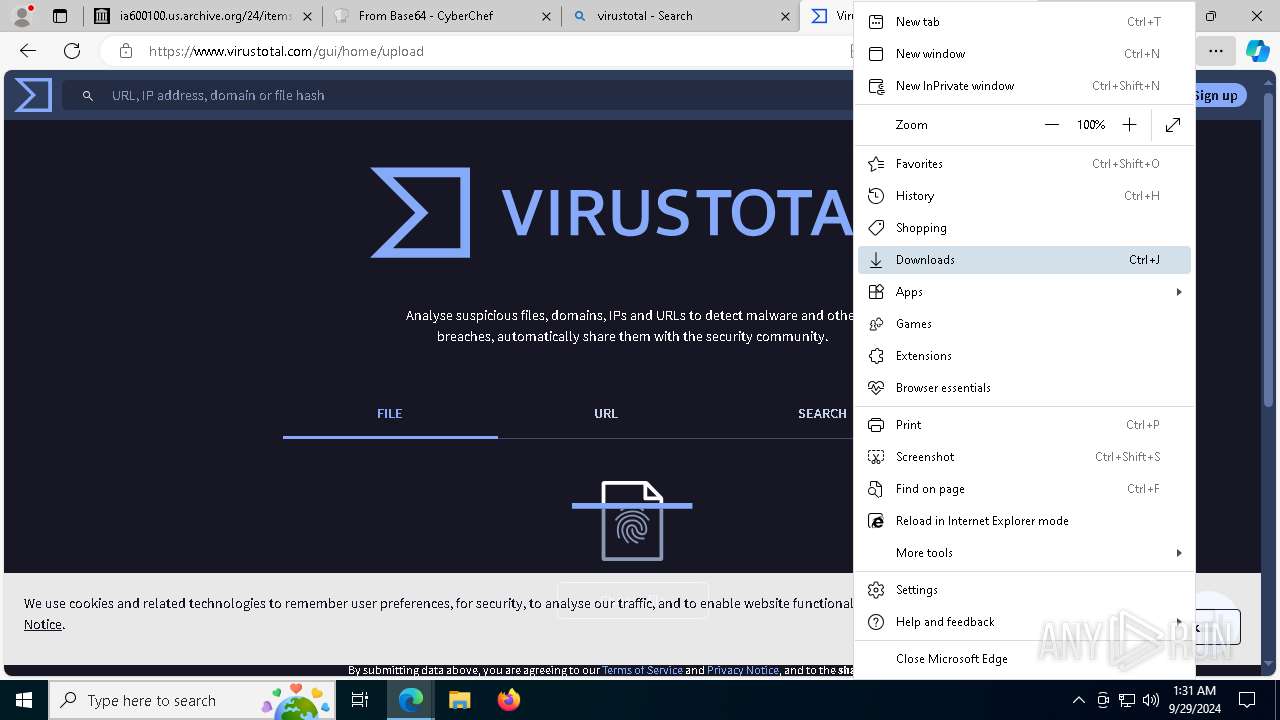Viewport: 1280px width, 720px height.
Task: Open the notification center icon
Action: (1247, 700)
